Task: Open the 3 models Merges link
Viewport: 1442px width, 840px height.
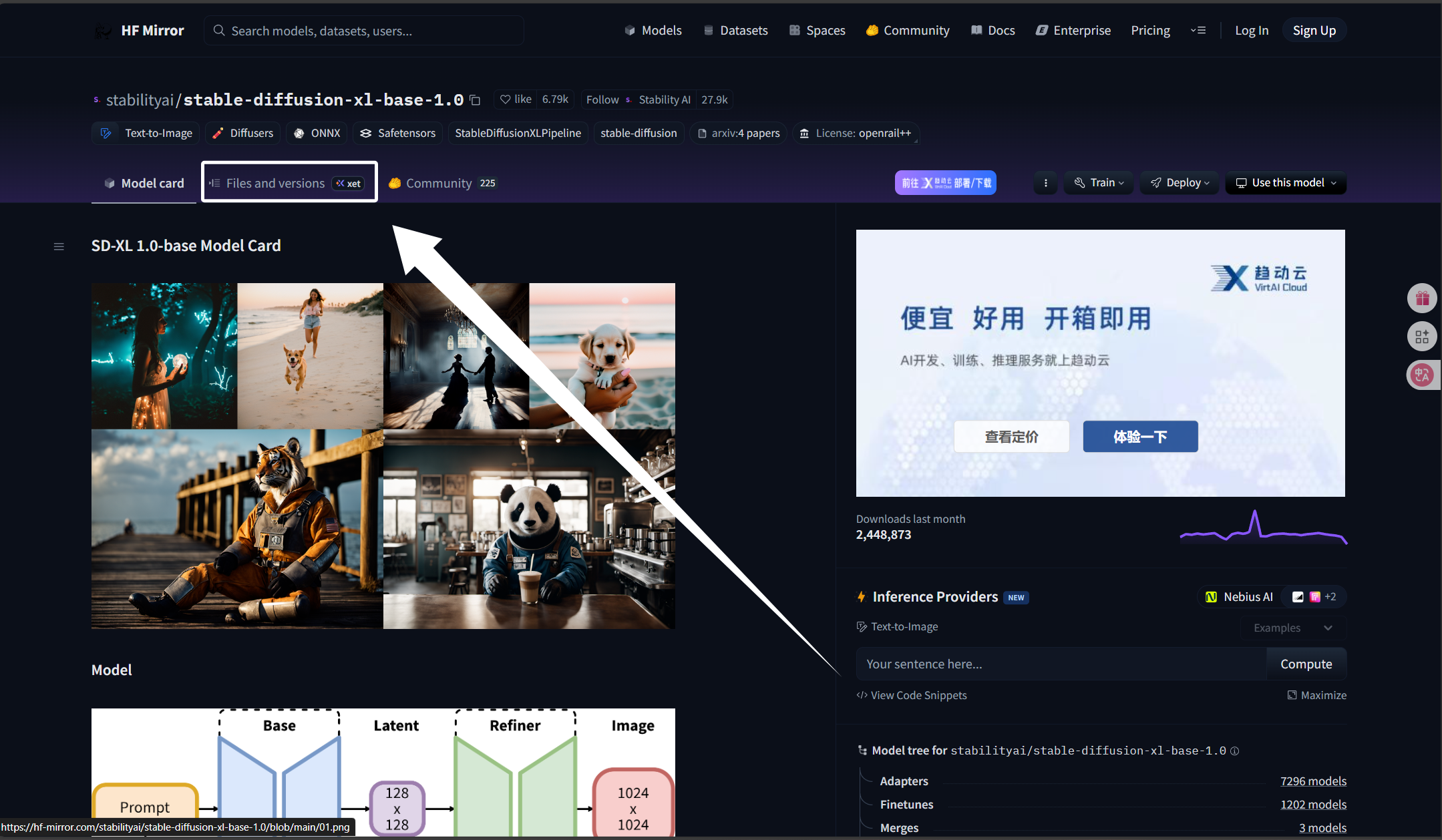Action: pyautogui.click(x=1322, y=828)
